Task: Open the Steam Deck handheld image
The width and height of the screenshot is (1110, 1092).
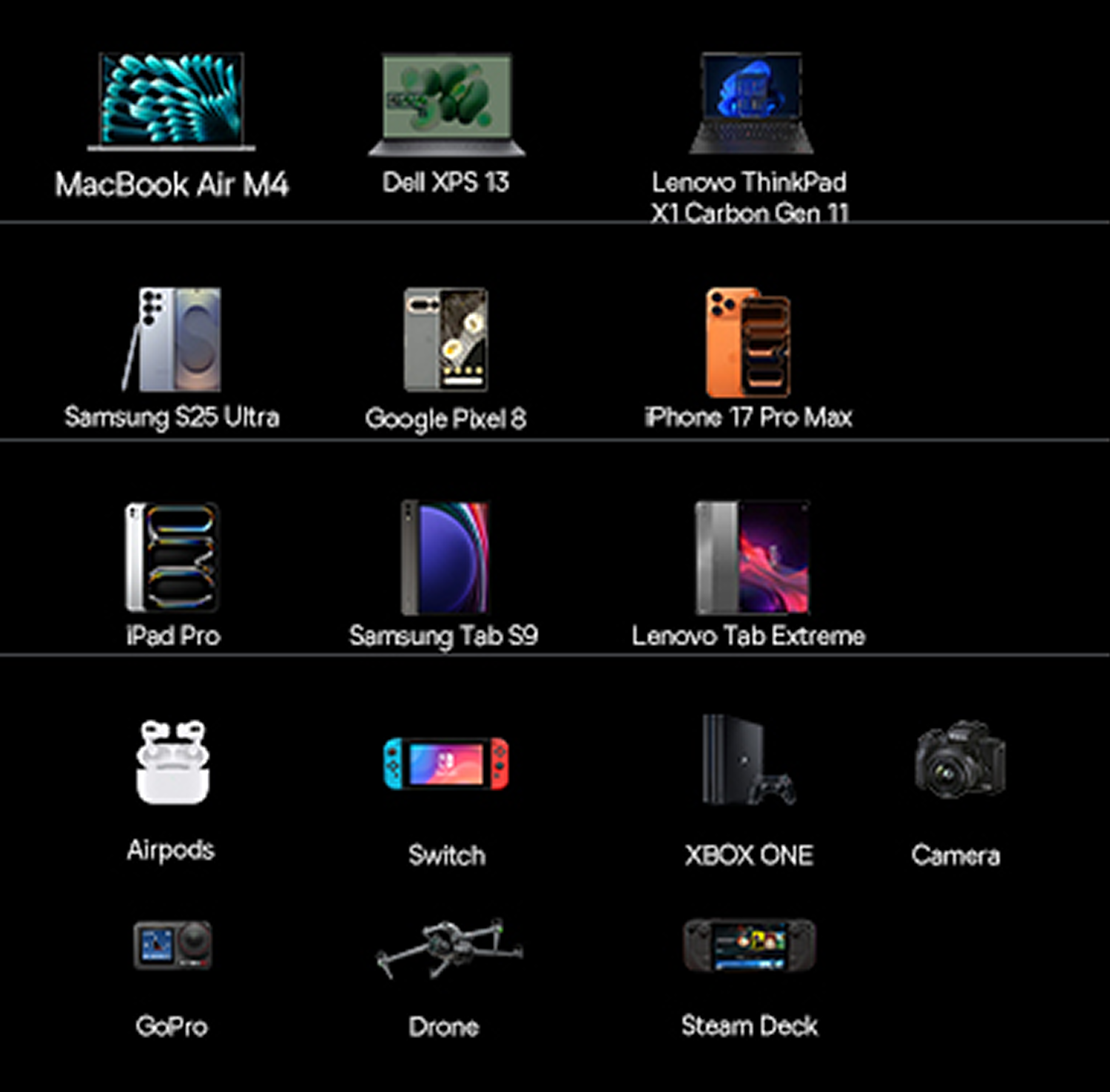Action: pos(749,945)
